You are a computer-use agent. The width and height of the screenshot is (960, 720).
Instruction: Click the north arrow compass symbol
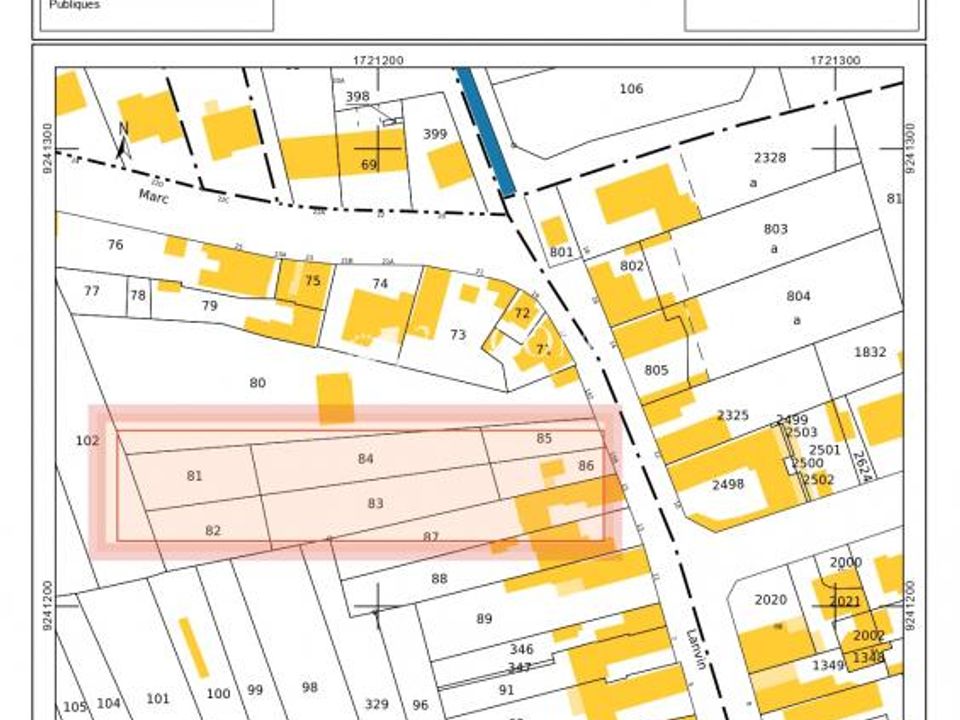(123, 140)
